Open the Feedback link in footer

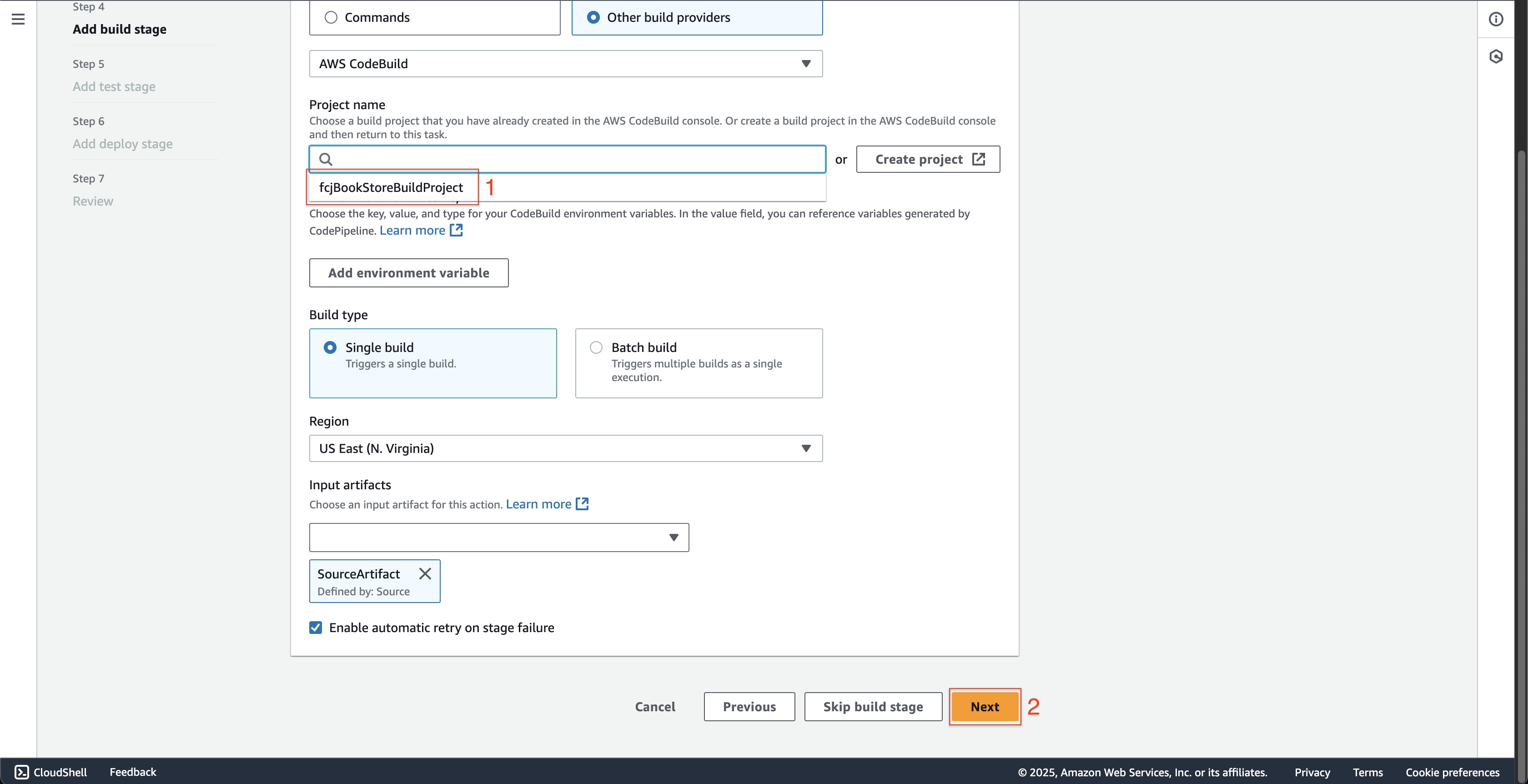point(133,772)
